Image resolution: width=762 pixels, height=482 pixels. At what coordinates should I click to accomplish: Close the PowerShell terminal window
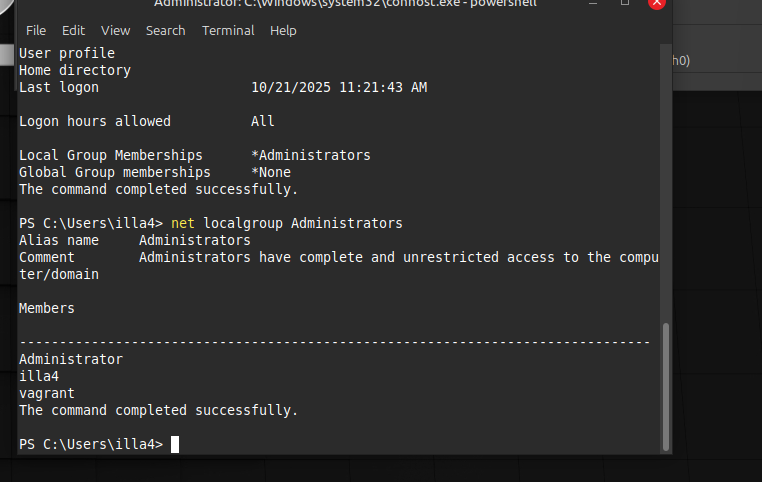tap(656, 3)
